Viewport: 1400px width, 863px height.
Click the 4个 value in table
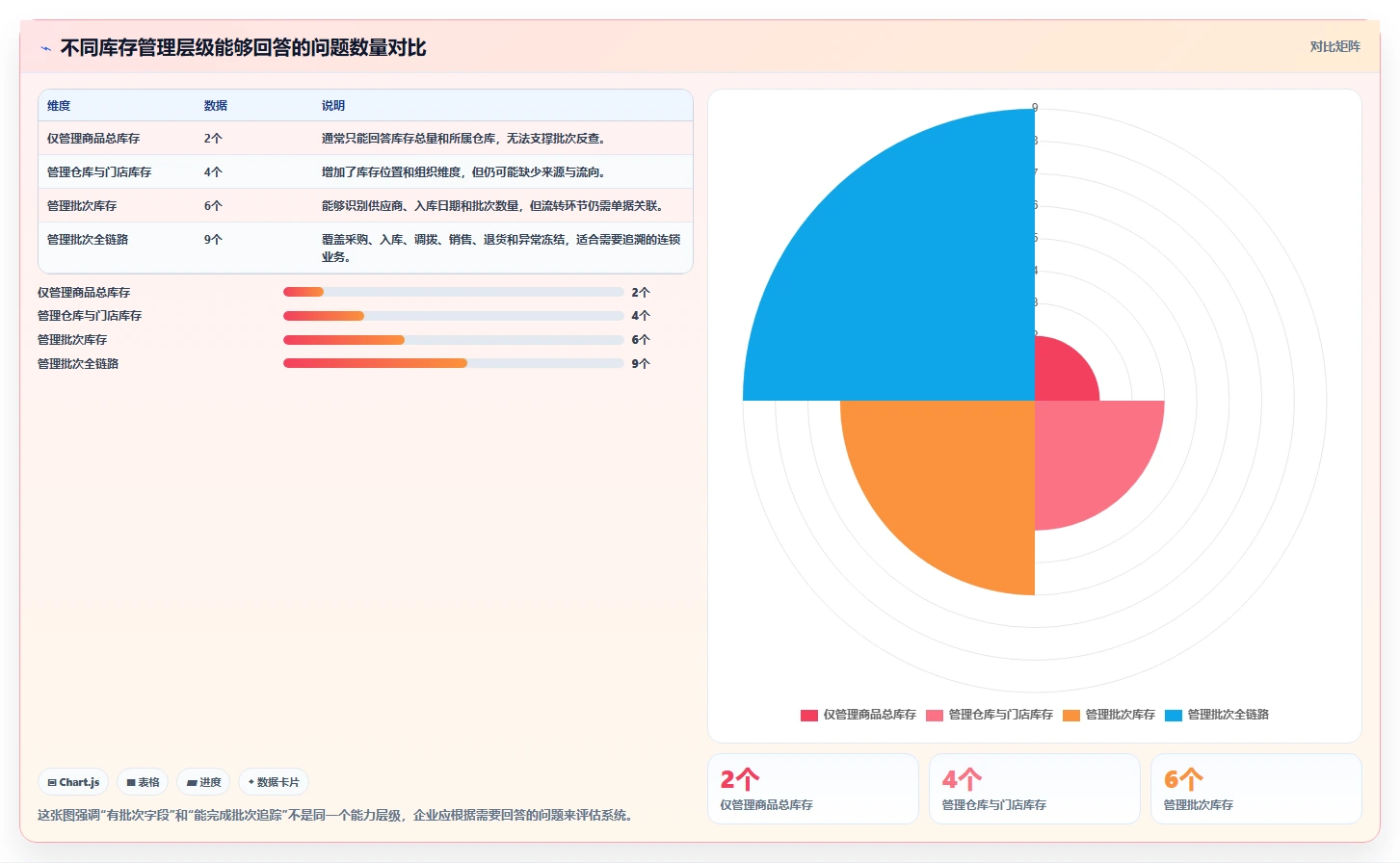pyautogui.click(x=213, y=172)
